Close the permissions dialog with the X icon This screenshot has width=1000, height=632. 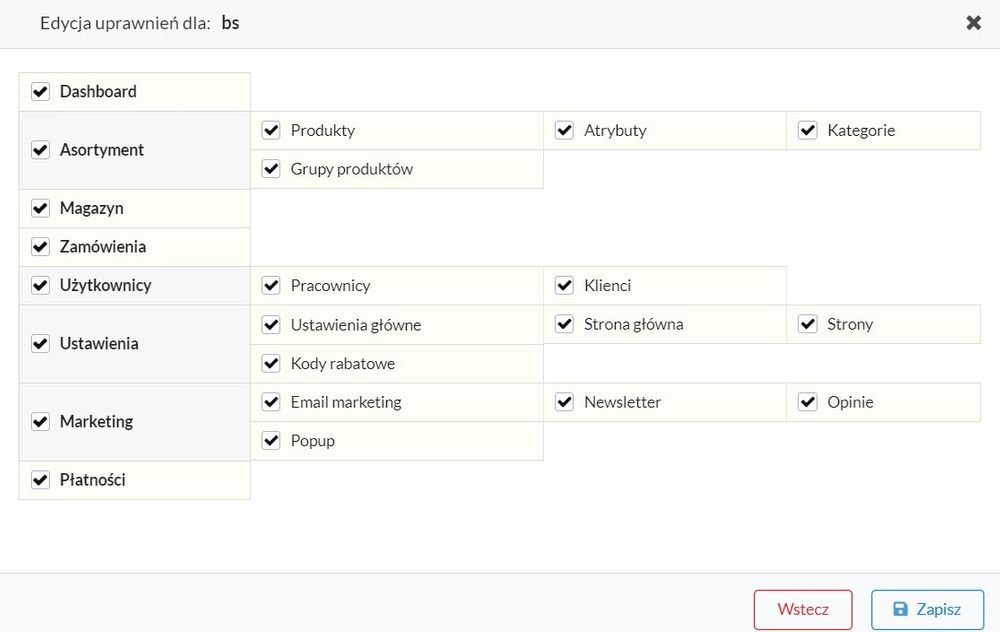973,23
